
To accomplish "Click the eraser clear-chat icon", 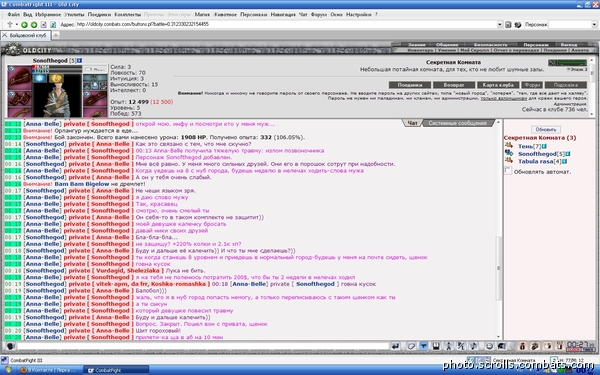I will [x=411, y=346].
